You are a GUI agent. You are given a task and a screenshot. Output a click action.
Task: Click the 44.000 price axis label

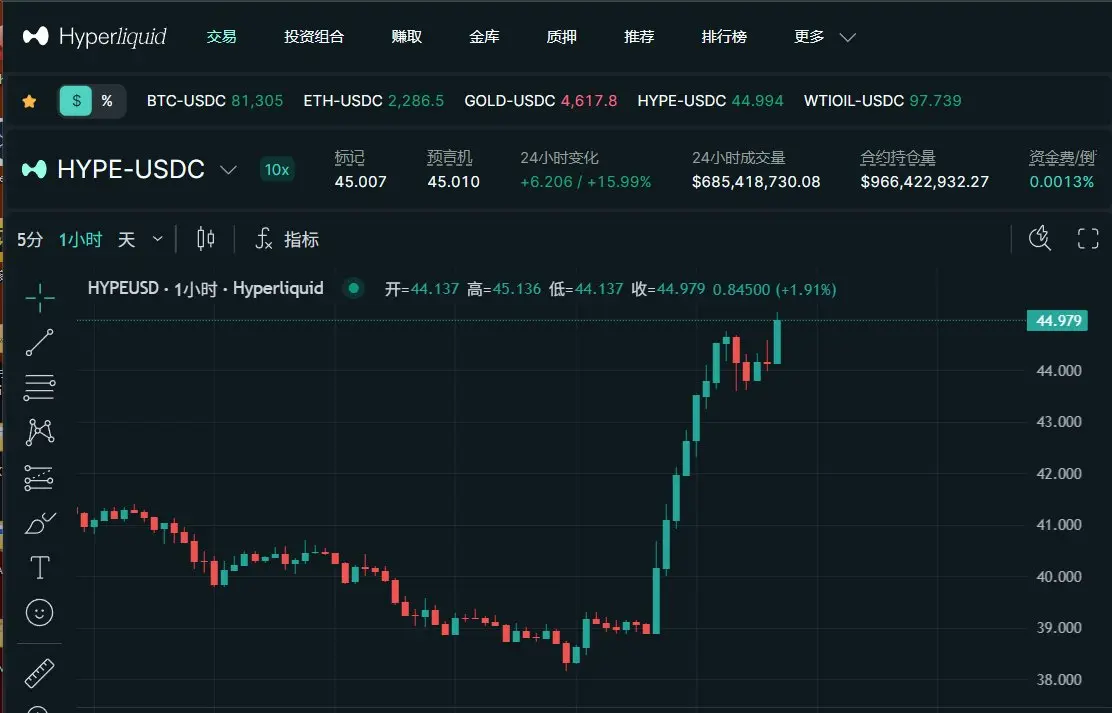[1059, 370]
